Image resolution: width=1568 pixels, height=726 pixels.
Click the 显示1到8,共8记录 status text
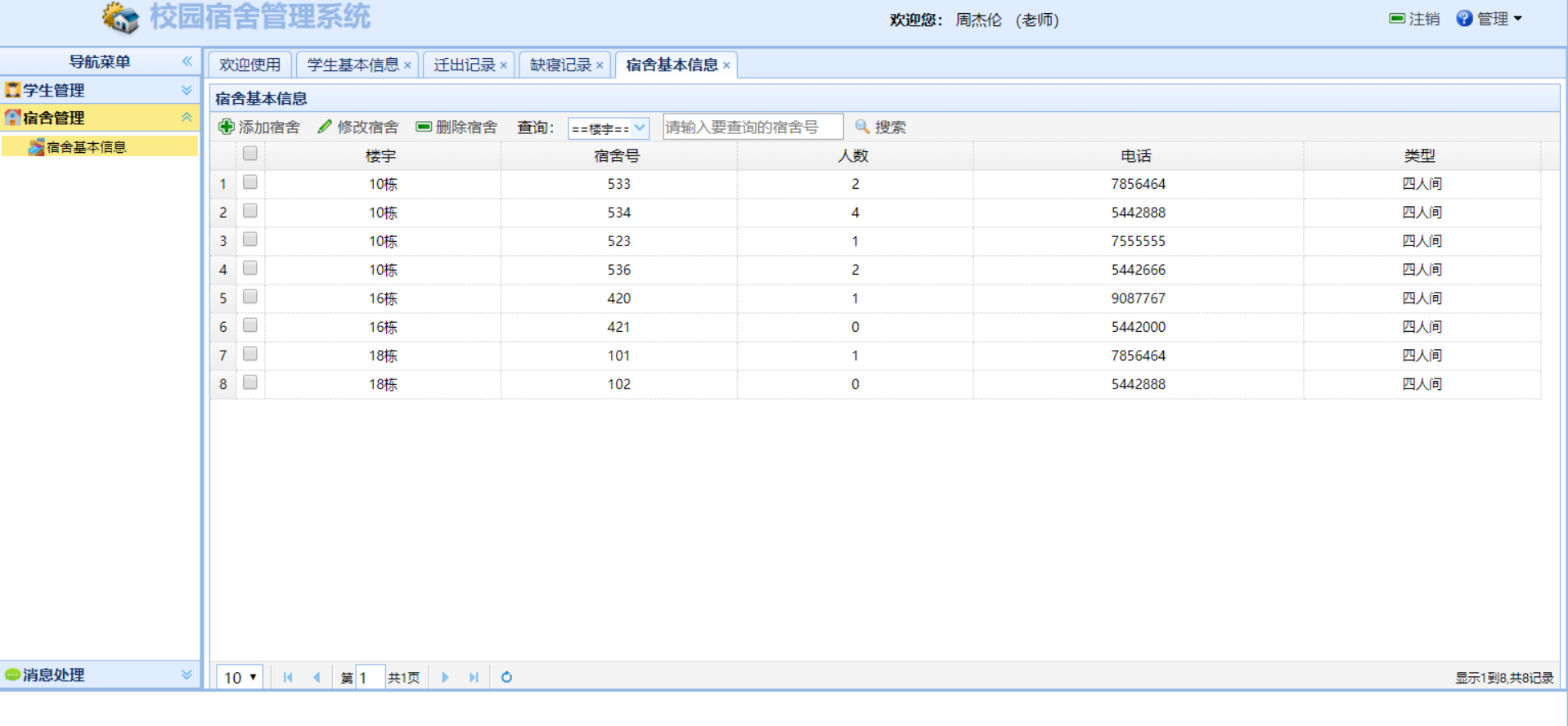[x=1503, y=678]
